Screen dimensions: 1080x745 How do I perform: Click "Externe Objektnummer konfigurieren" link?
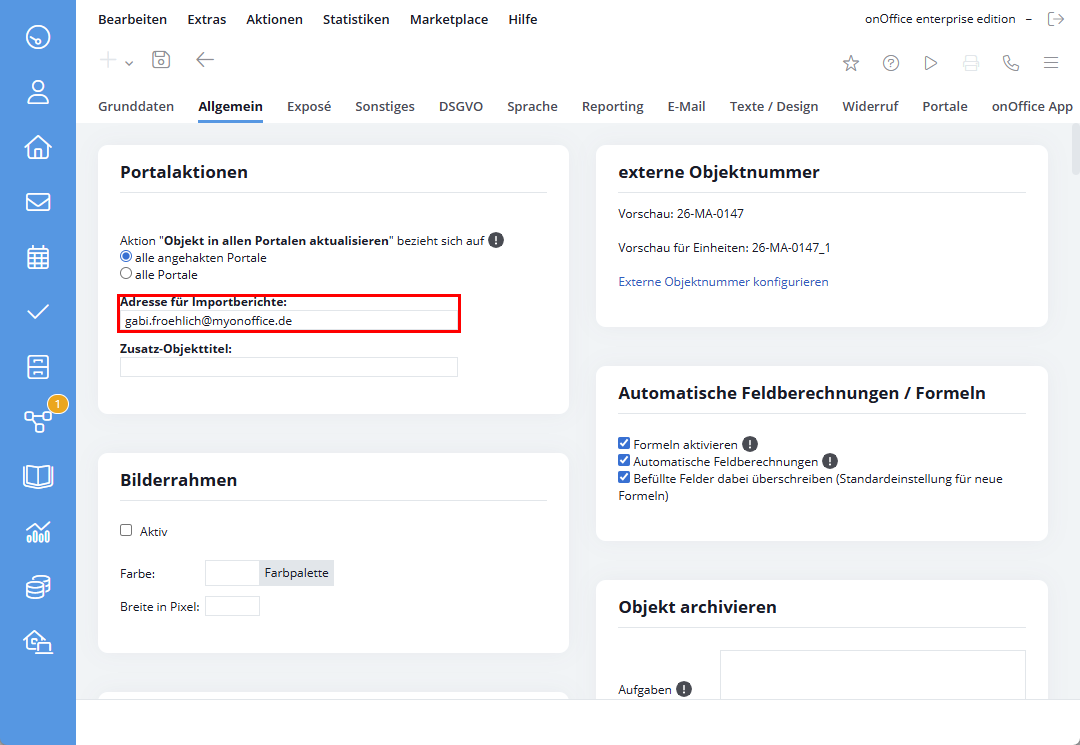pyautogui.click(x=723, y=282)
